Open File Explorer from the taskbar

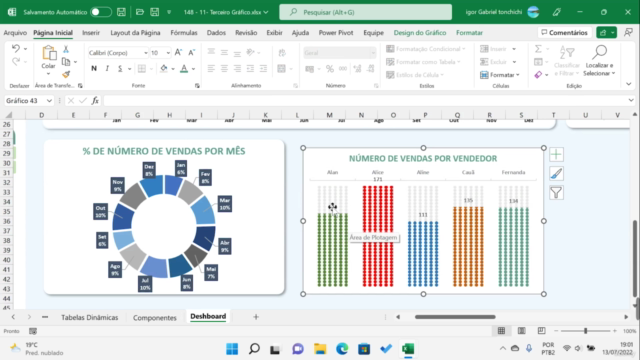(320, 349)
